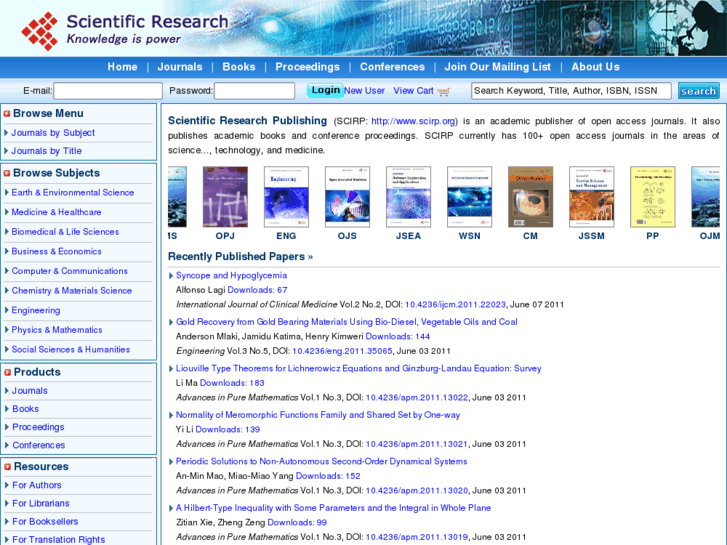
Task: Open the OJS journal cover thumbnail
Action: tap(347, 197)
